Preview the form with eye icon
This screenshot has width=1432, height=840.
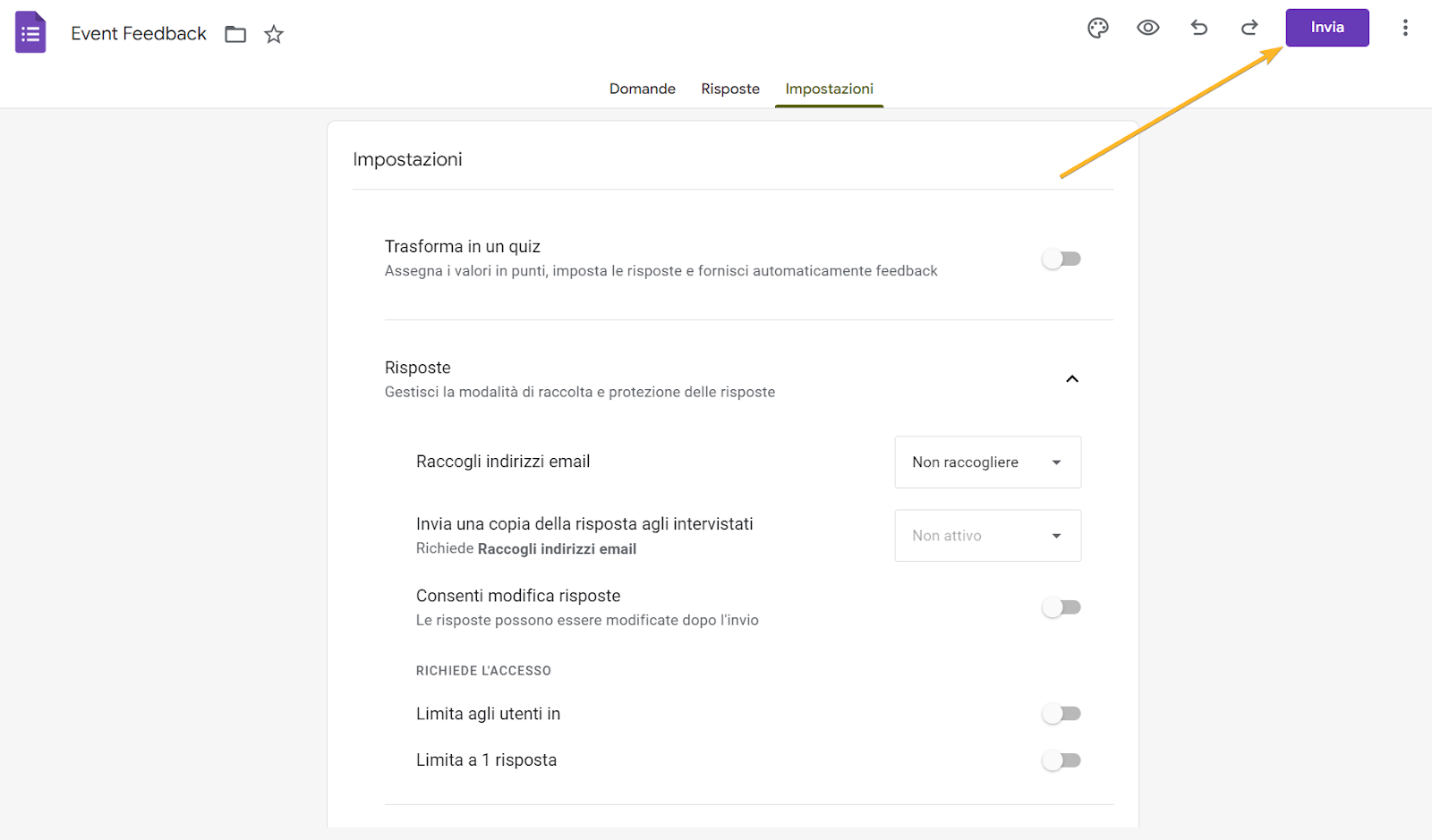(1148, 28)
